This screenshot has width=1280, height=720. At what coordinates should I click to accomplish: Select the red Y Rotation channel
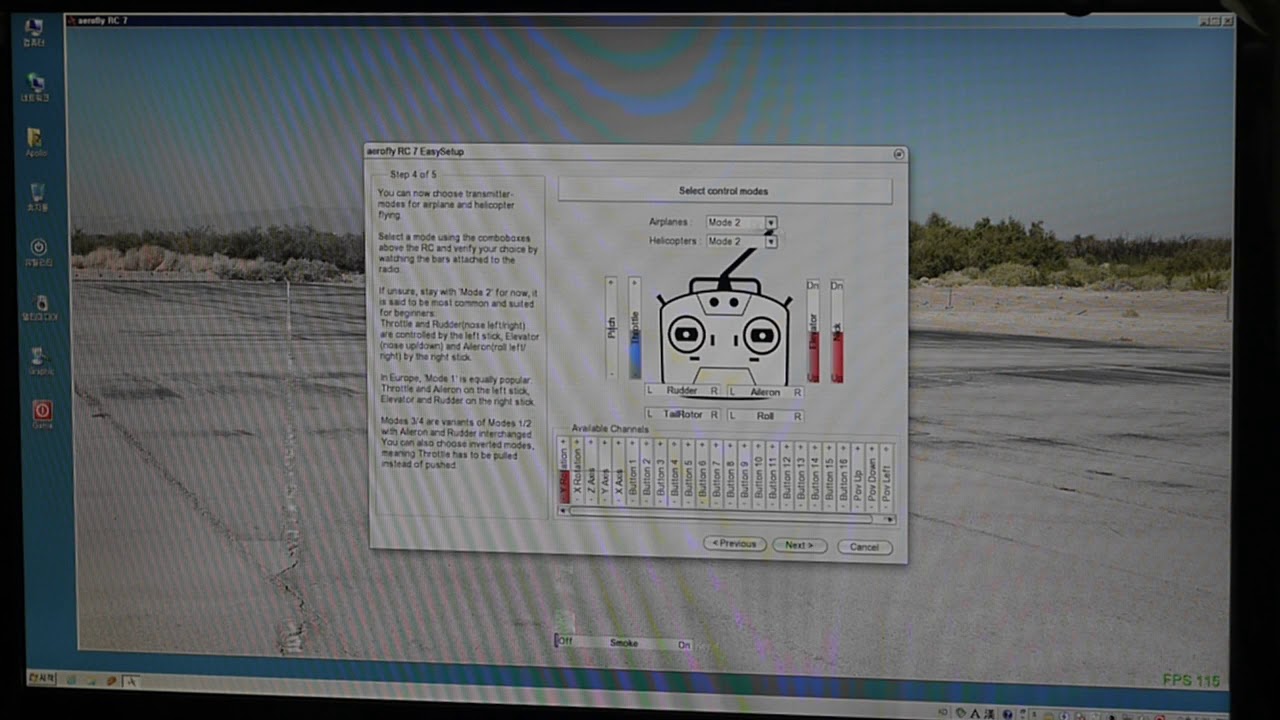pos(564,470)
